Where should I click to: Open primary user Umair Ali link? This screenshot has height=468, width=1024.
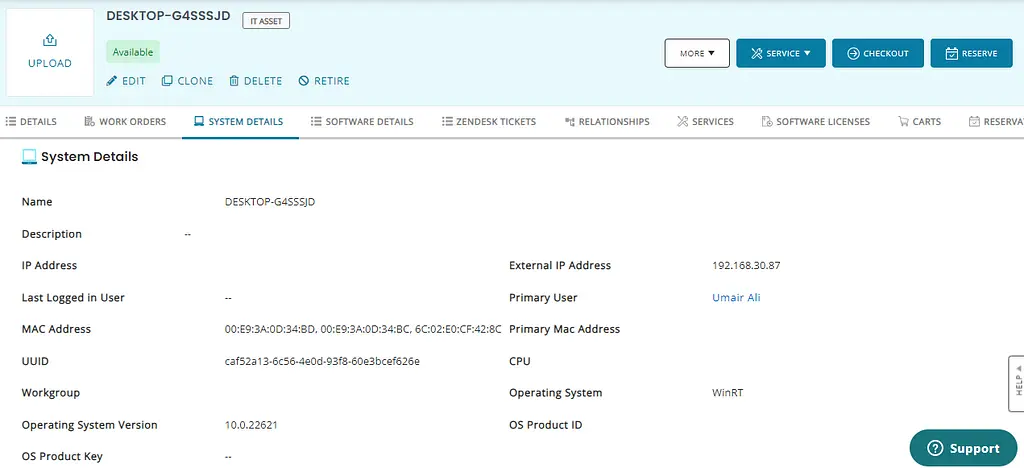736,297
